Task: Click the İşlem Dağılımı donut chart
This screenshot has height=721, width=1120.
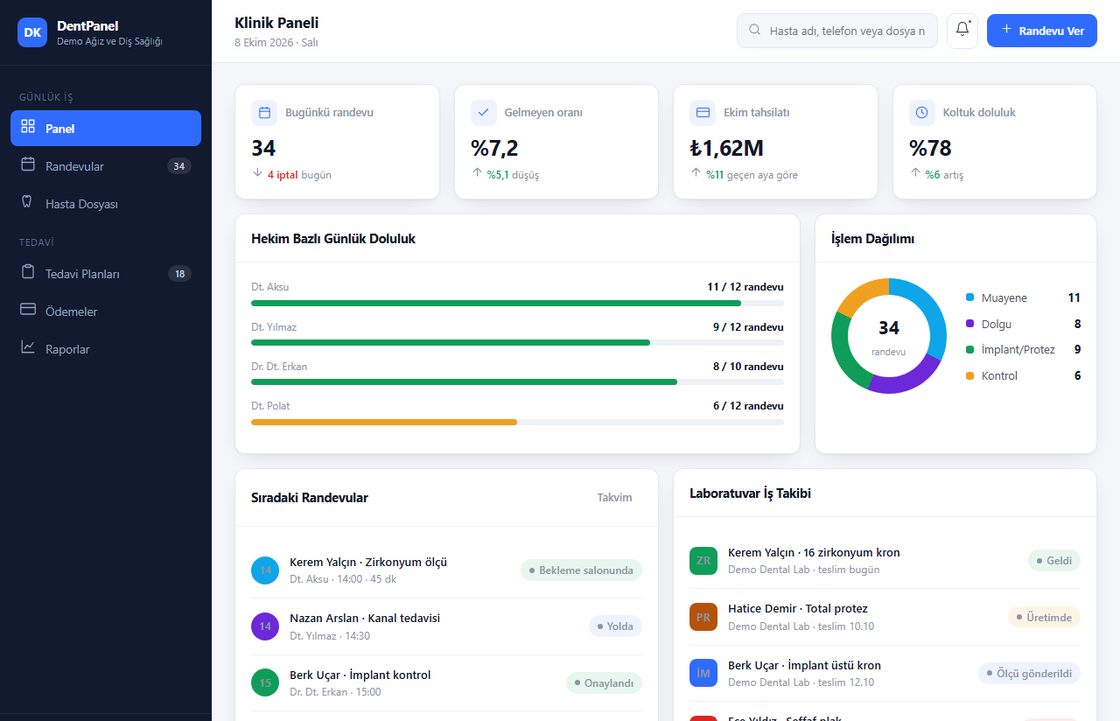Action: pyautogui.click(x=889, y=336)
